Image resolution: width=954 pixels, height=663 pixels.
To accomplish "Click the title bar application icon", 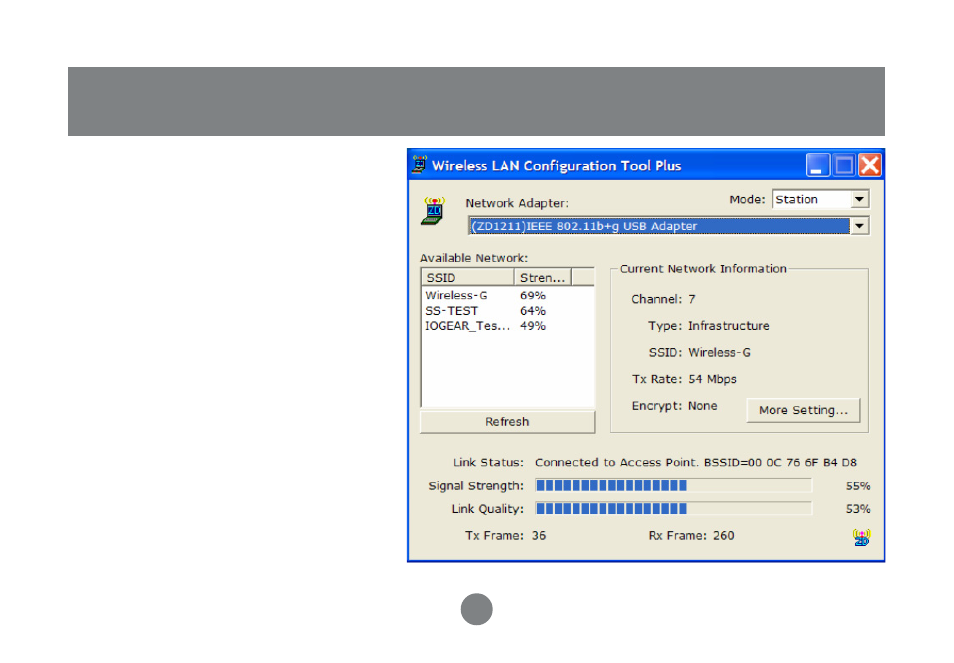I will click(x=420, y=165).
